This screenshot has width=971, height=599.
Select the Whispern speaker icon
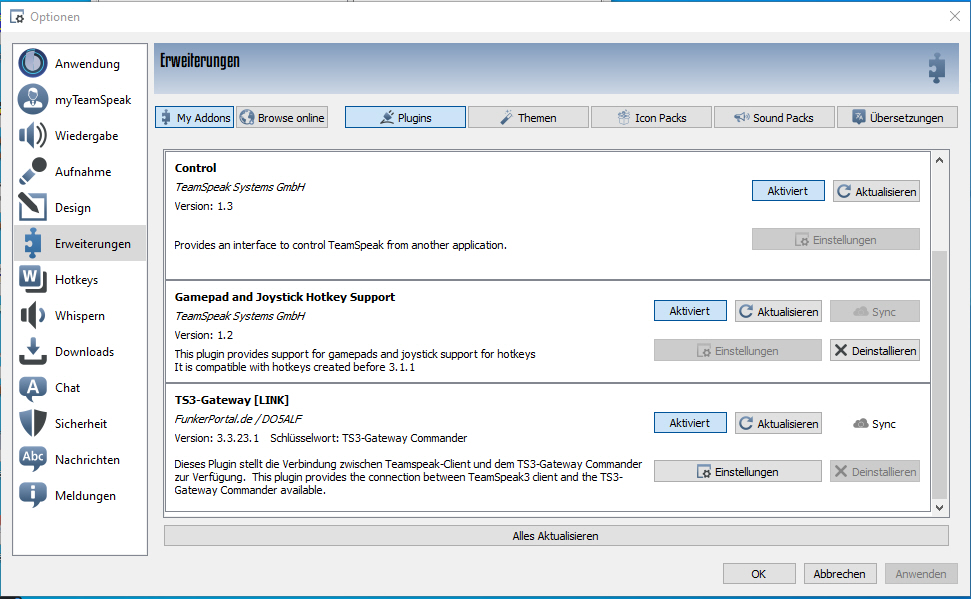(33, 315)
